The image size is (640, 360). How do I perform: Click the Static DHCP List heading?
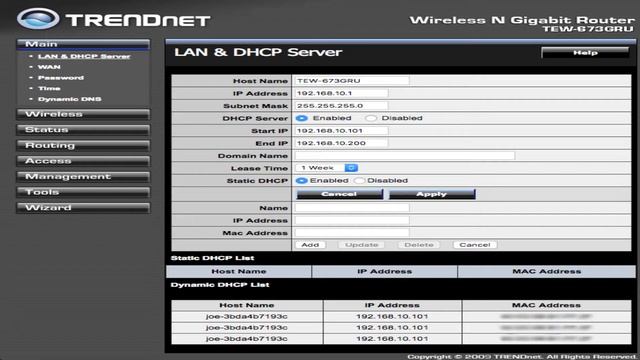point(212,258)
